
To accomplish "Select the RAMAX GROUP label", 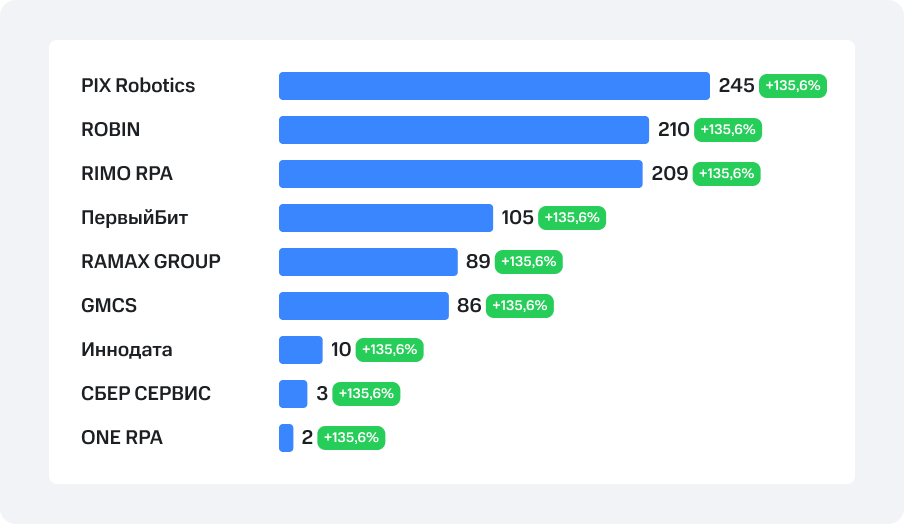I will [x=151, y=262].
